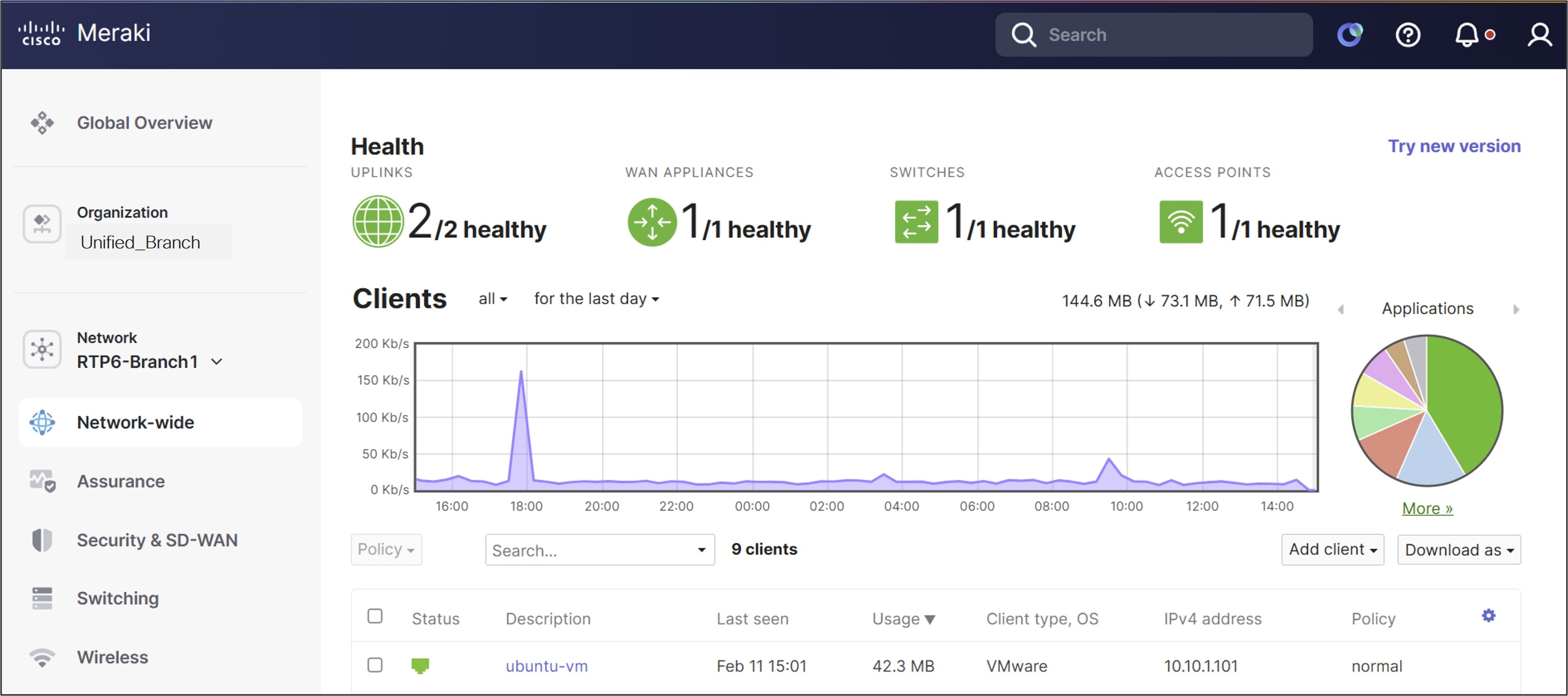Click the Security & SD-WAN shield icon
Viewport: 1568px width, 696px height.
coord(42,540)
